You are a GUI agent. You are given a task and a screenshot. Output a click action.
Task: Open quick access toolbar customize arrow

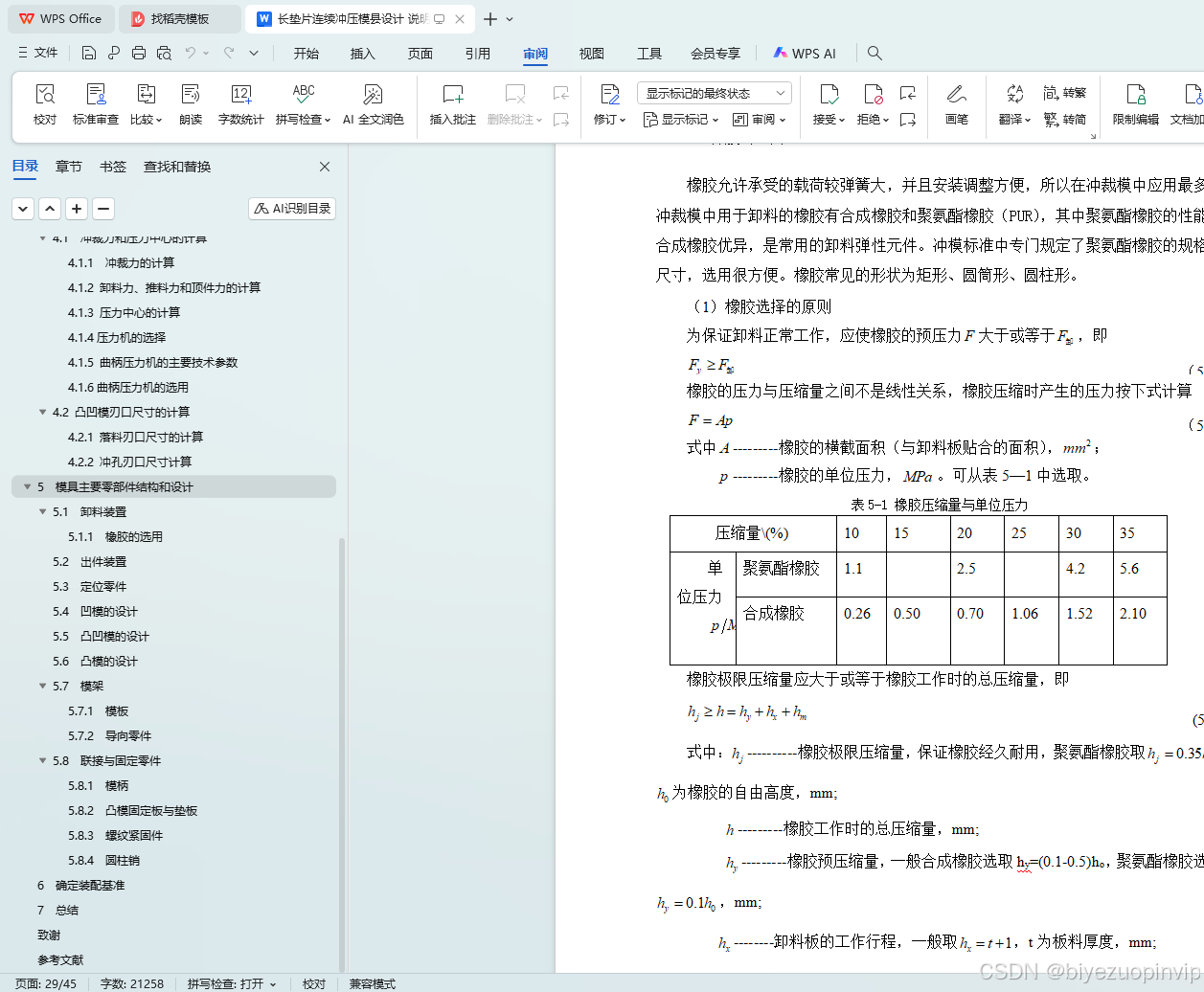pyautogui.click(x=254, y=53)
